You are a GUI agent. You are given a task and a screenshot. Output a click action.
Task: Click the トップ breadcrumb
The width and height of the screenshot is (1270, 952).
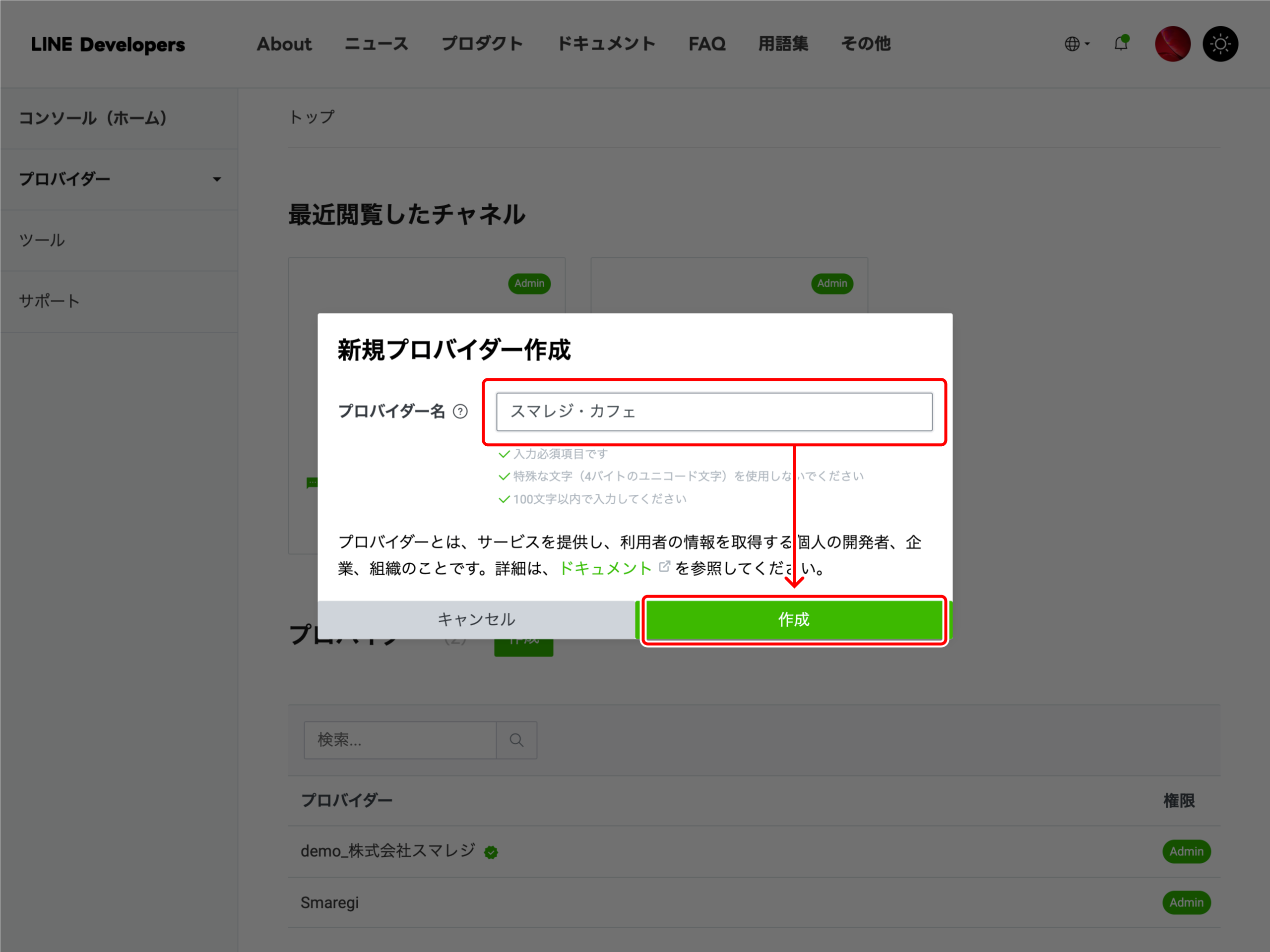(312, 117)
